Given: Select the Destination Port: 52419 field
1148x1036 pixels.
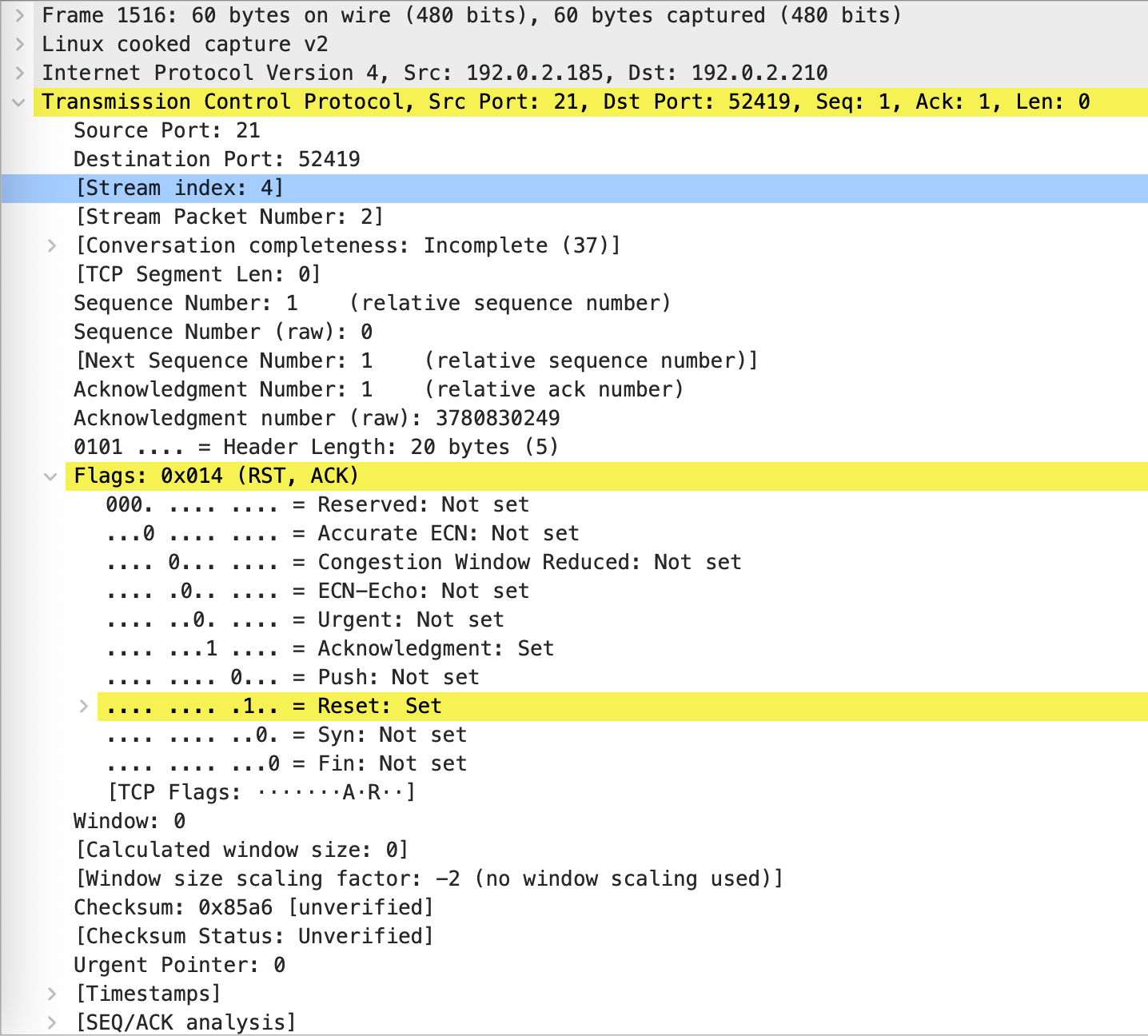Looking at the screenshot, I should (x=217, y=159).
